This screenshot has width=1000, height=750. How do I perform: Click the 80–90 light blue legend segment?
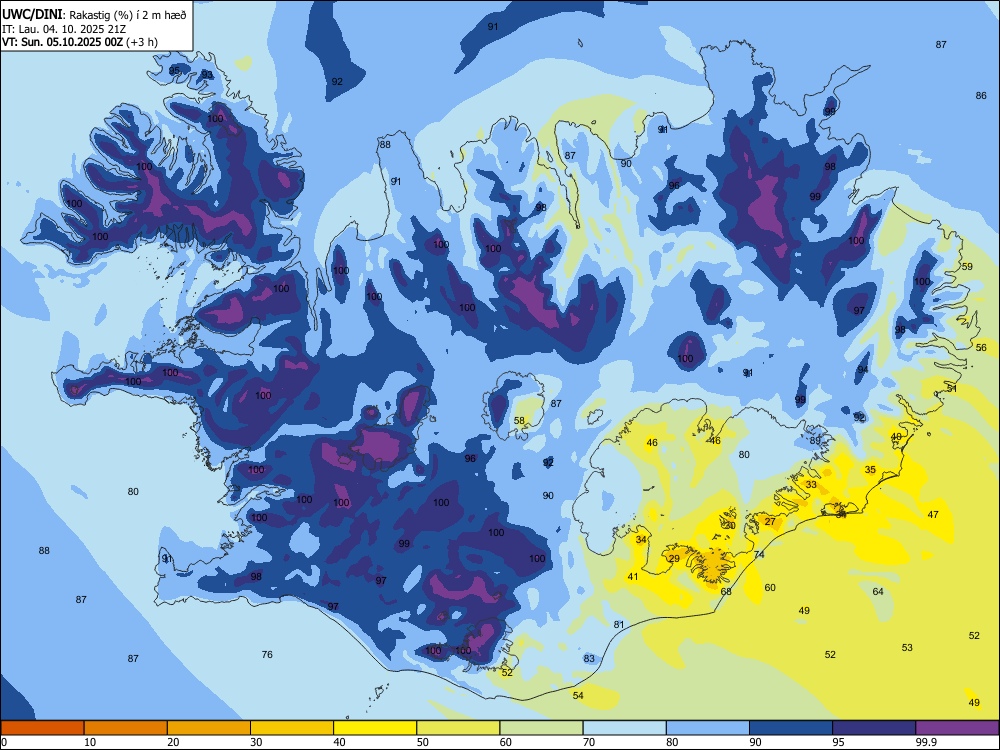click(x=708, y=728)
